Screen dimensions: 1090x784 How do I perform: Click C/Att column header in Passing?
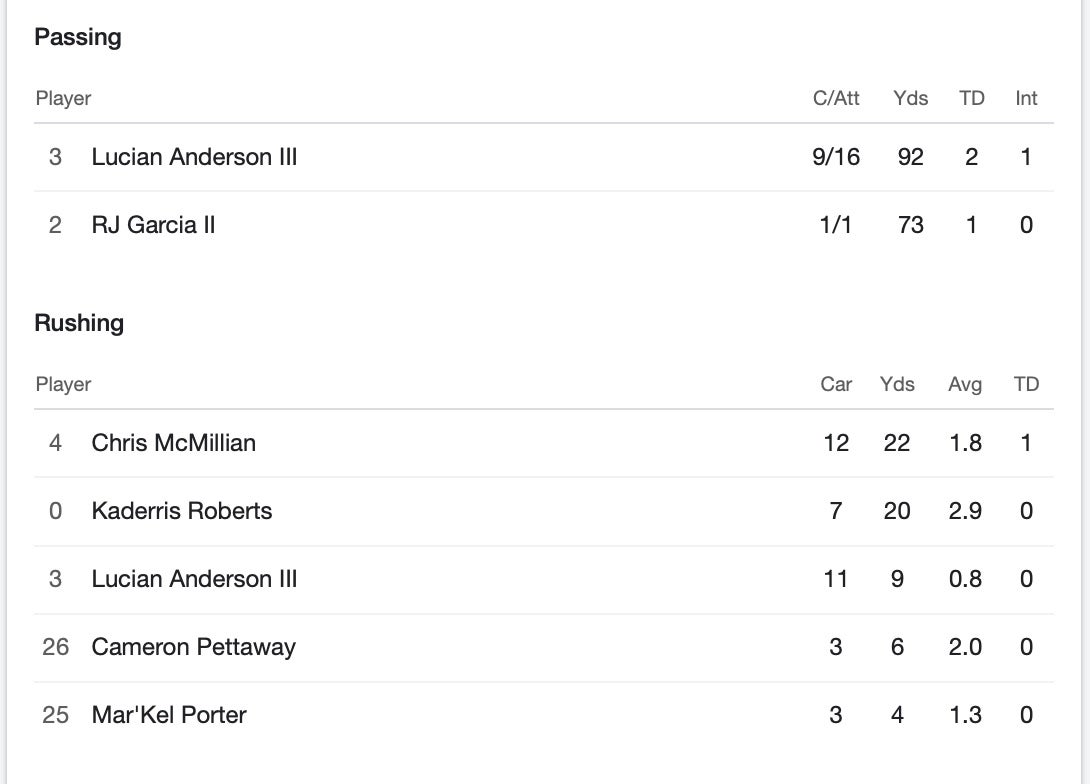(x=836, y=98)
